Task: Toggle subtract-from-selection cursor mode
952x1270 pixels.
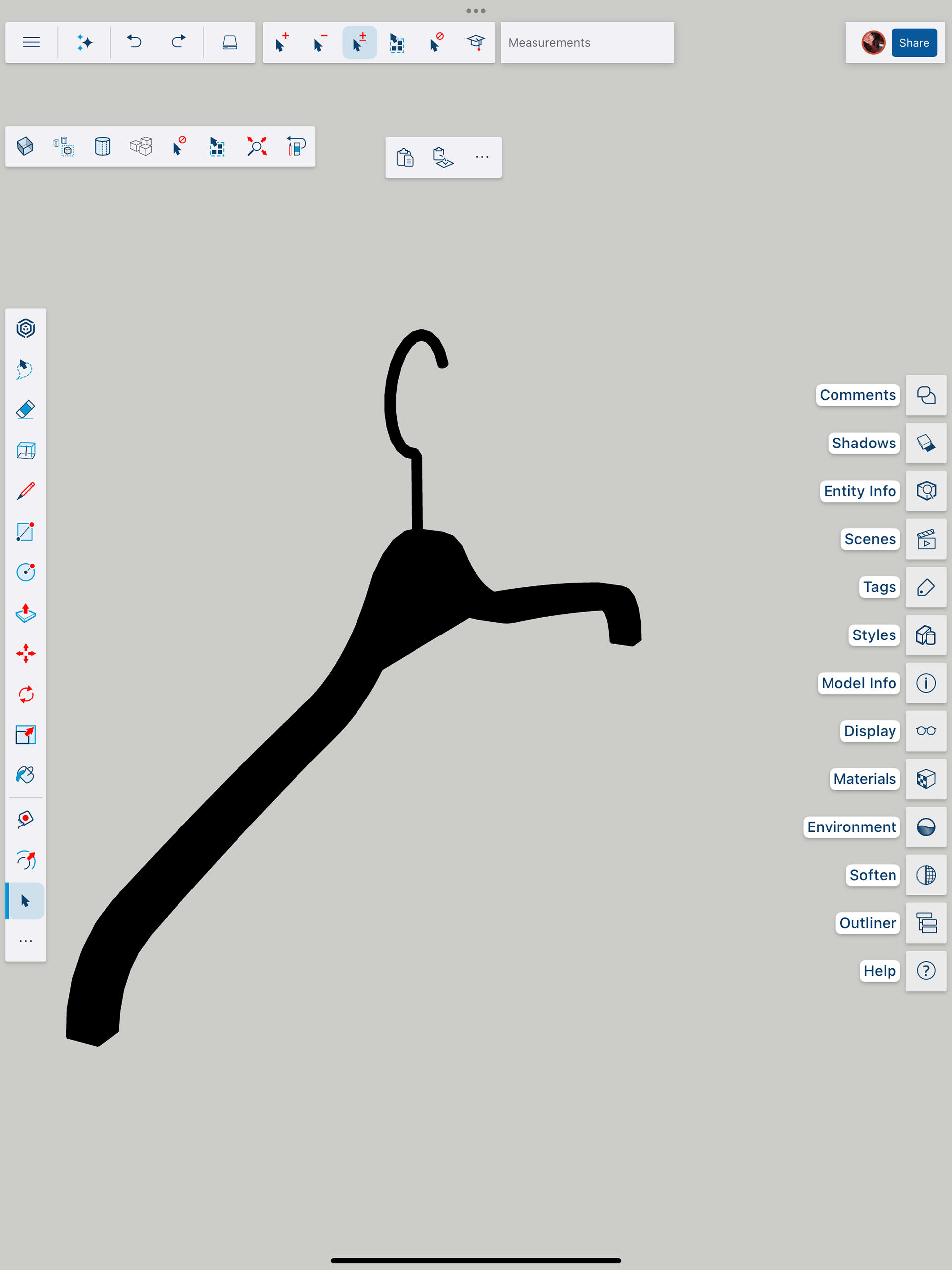Action: click(320, 43)
